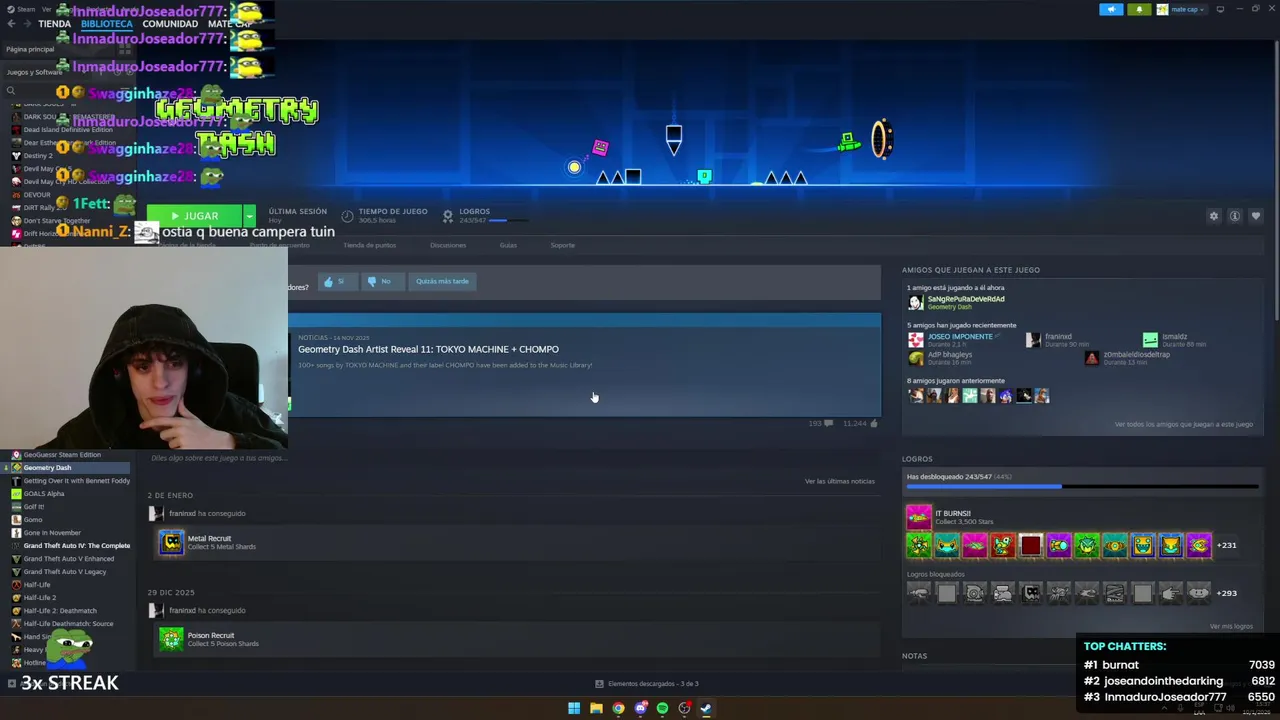Open z0mbaieldiosdeltrap friend avatar
Screen dimensions: 1280x720
1092,358
